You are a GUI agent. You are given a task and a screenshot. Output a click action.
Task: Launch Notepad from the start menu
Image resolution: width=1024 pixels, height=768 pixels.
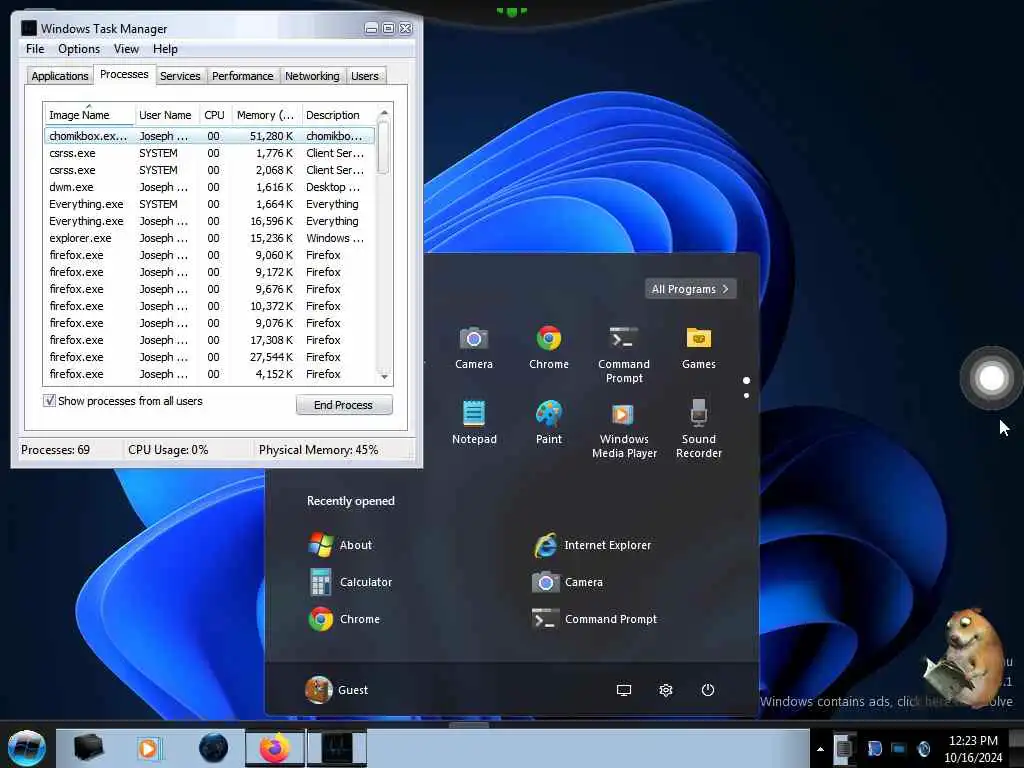[474, 423]
